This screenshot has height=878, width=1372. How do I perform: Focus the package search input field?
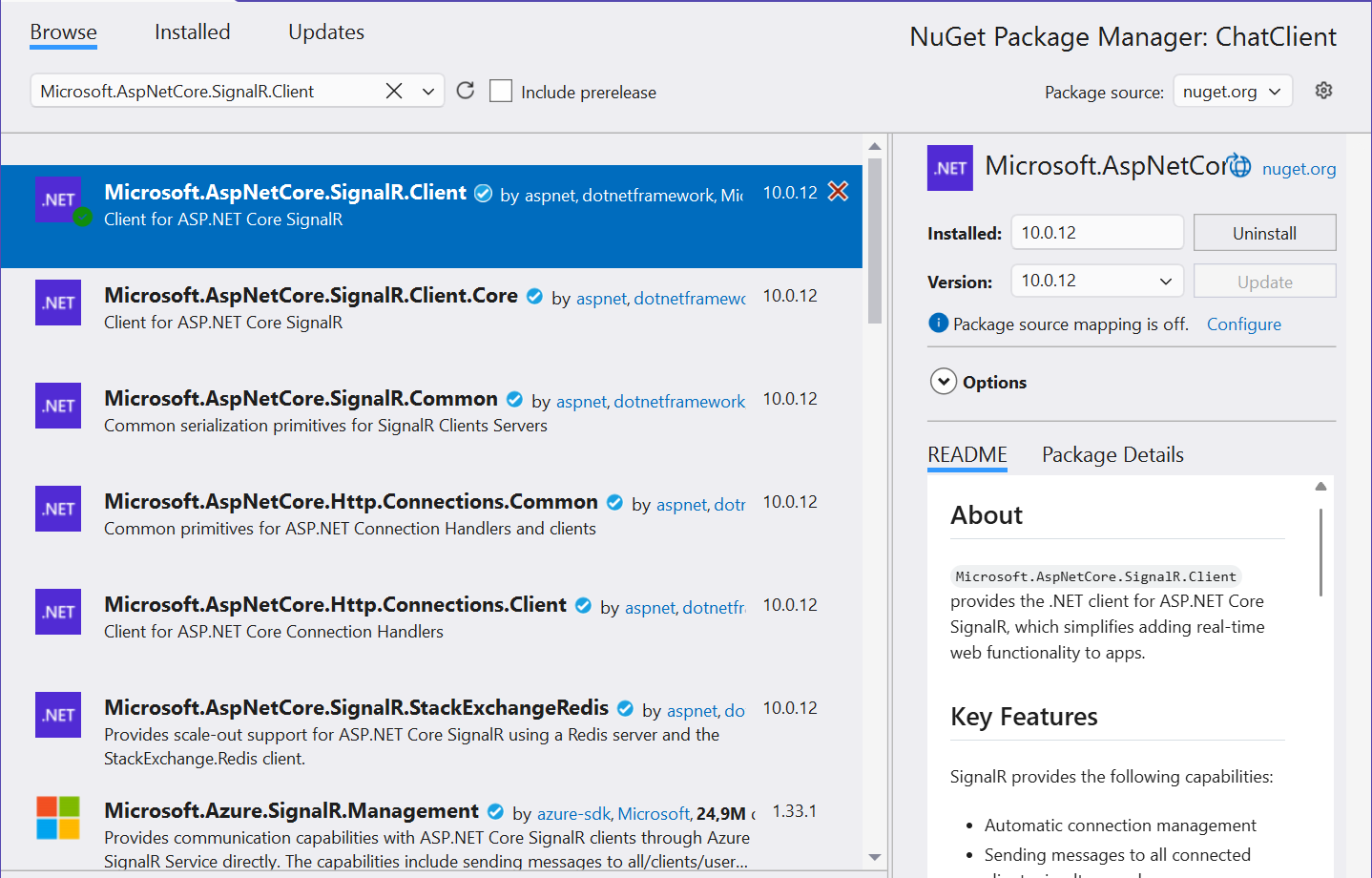tap(207, 92)
